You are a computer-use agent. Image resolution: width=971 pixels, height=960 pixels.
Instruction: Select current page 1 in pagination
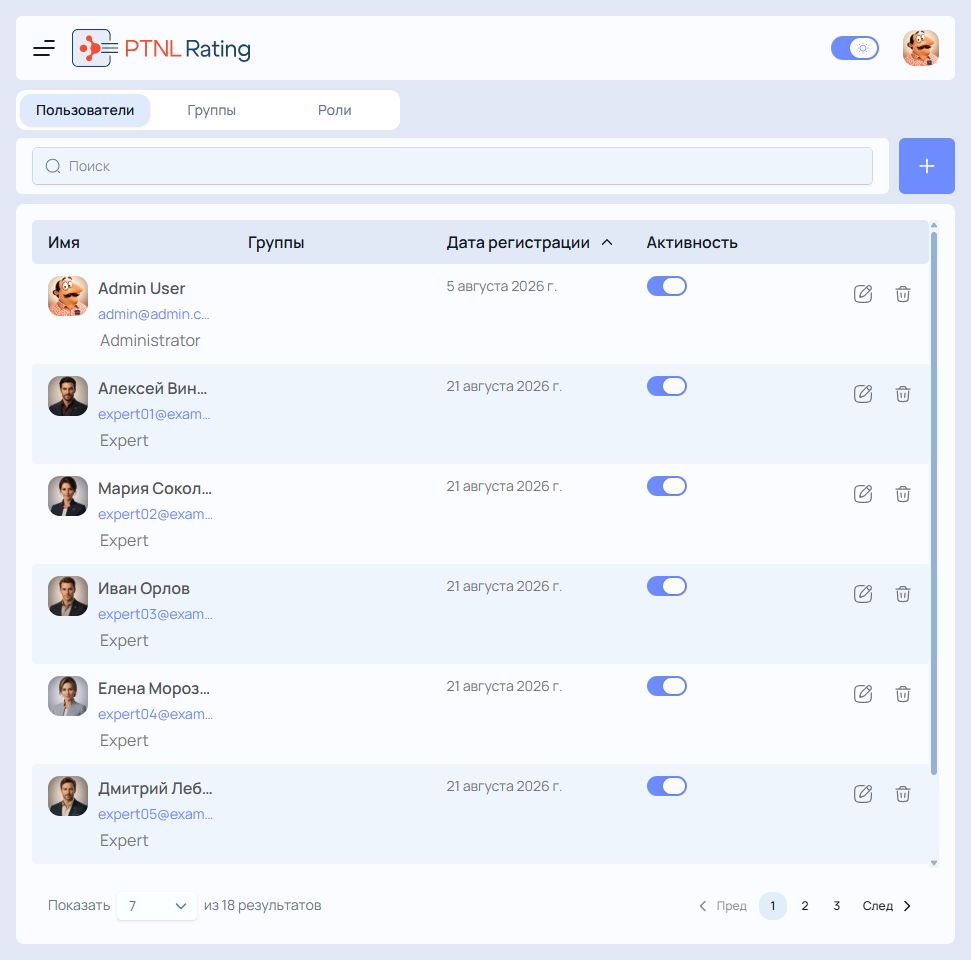coord(772,905)
